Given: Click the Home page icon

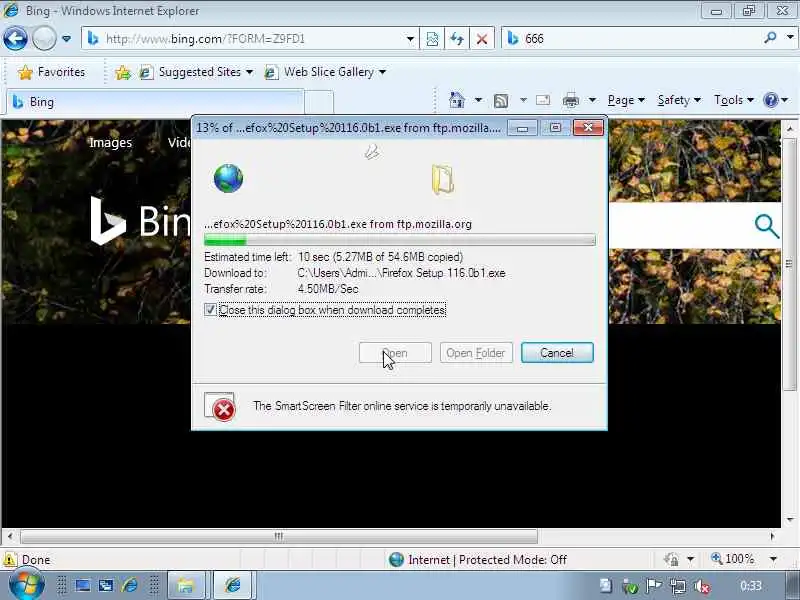Looking at the screenshot, I should (457, 100).
